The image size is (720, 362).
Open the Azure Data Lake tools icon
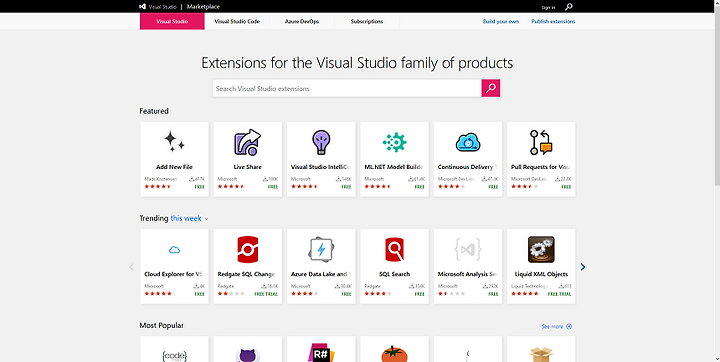(321, 249)
